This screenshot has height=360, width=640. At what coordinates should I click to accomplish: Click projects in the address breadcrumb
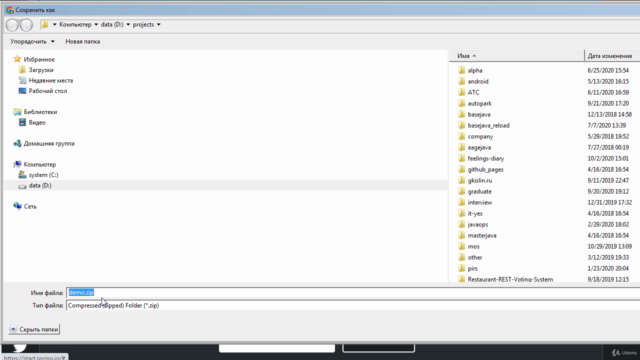144,24
